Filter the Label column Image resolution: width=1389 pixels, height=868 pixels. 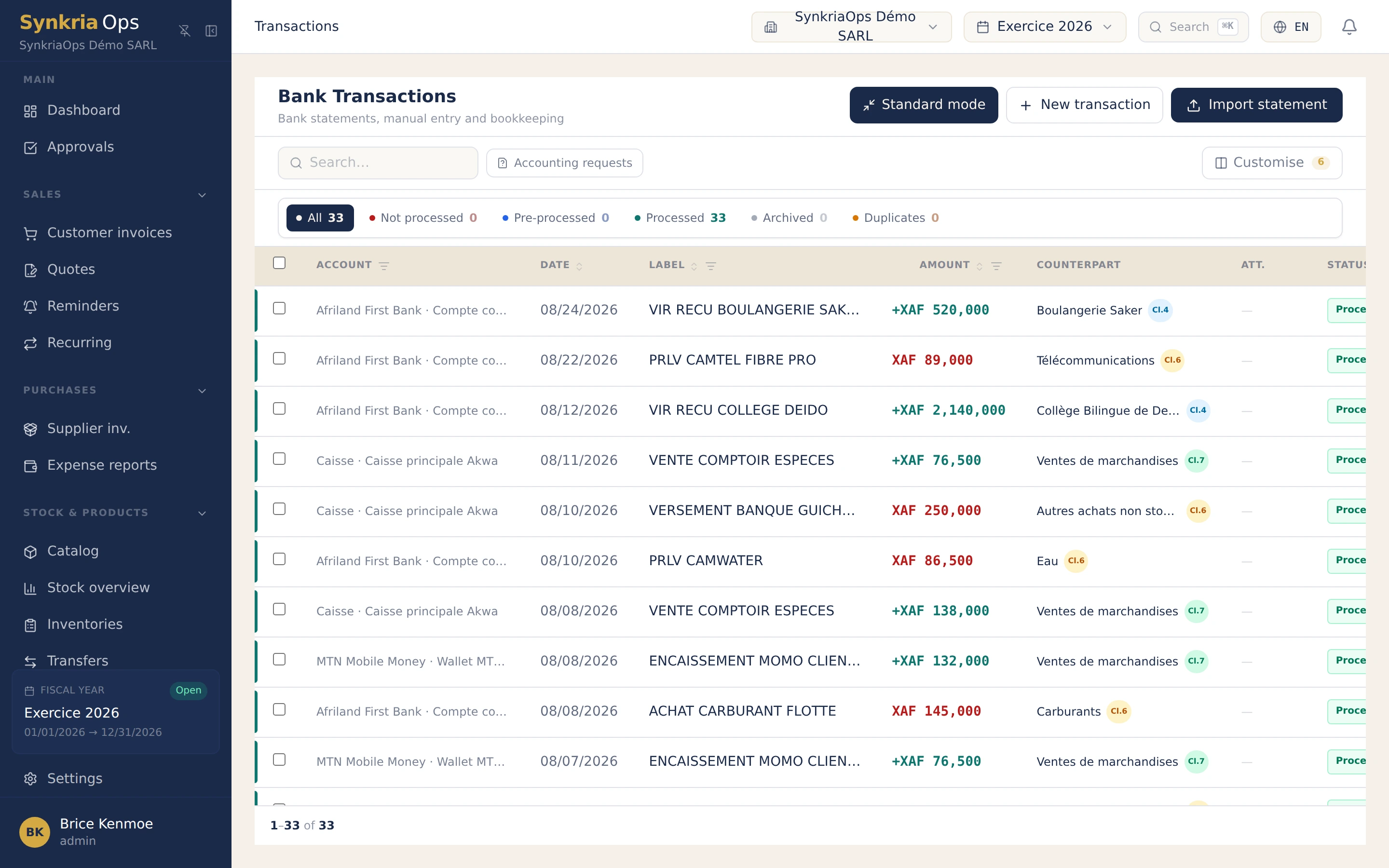[x=710, y=266]
